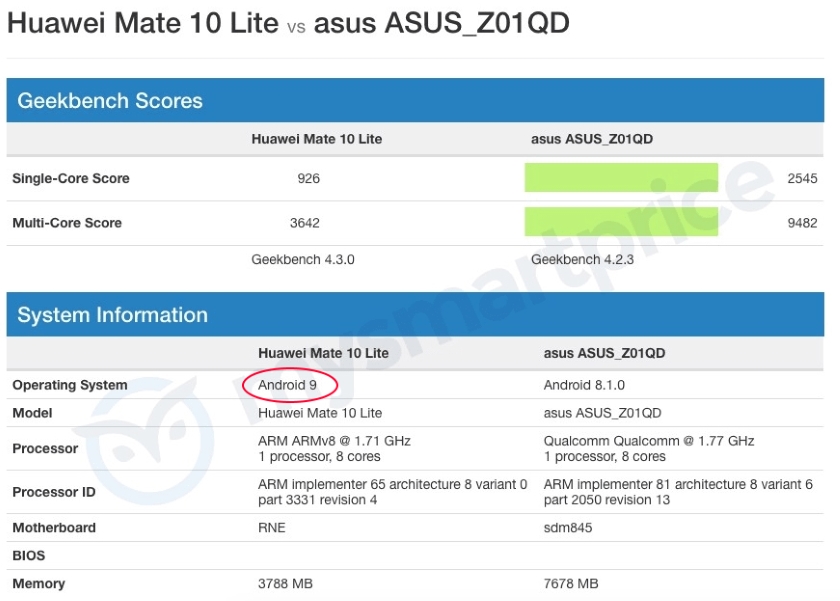Image resolution: width=840 pixels, height=601 pixels.
Task: Click ARM implementer 65 processor ID value
Action: [392, 492]
